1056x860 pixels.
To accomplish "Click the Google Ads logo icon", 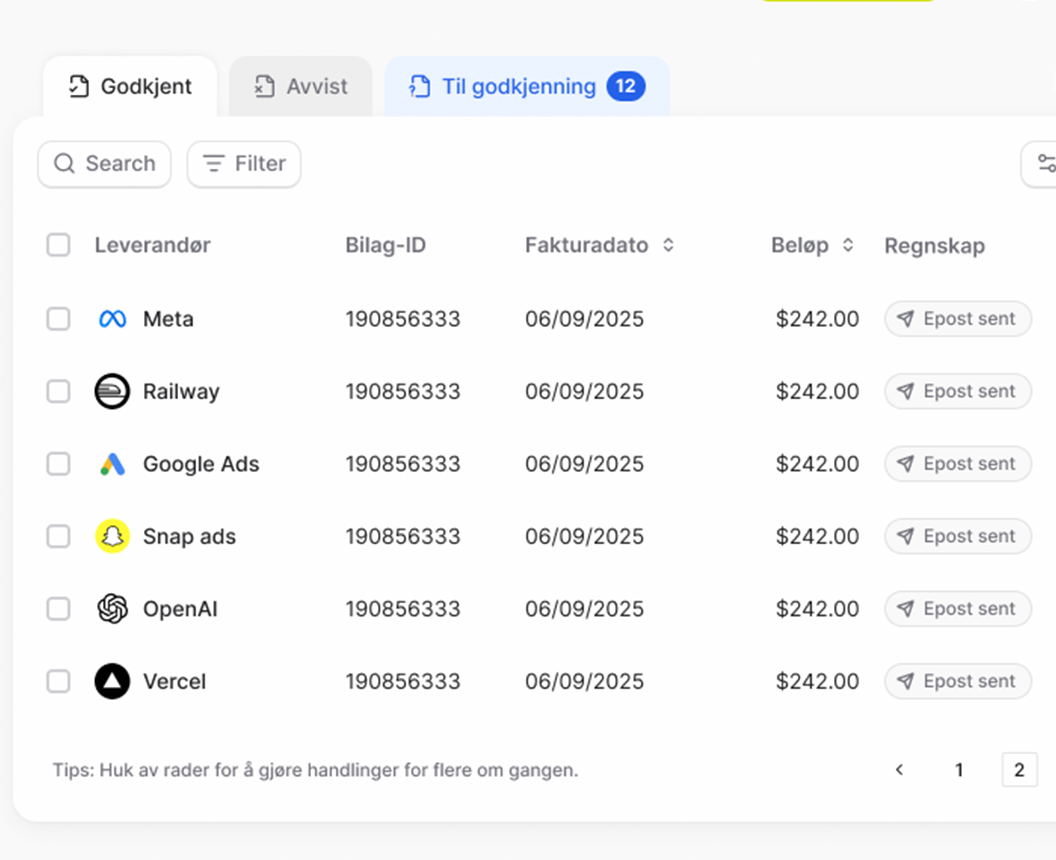I will (x=112, y=464).
